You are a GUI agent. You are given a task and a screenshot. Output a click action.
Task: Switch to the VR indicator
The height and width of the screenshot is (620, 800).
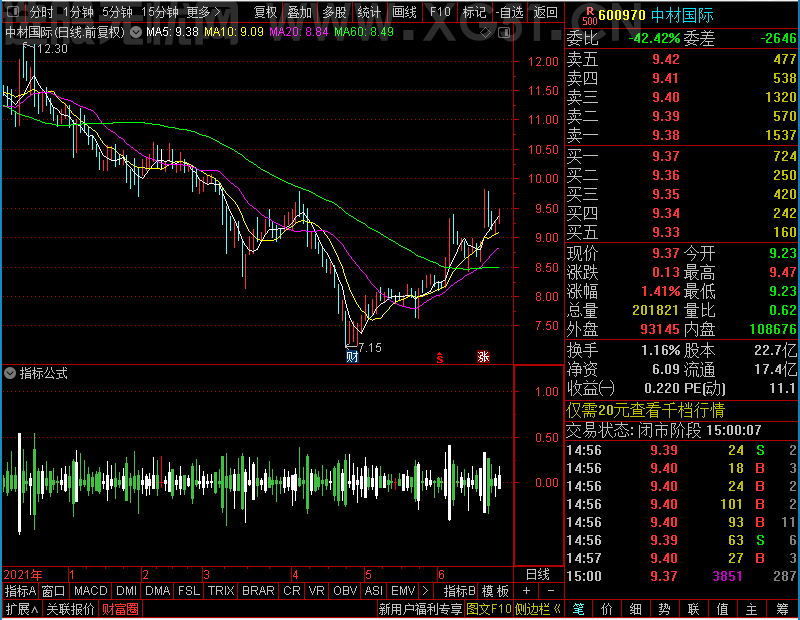click(316, 591)
